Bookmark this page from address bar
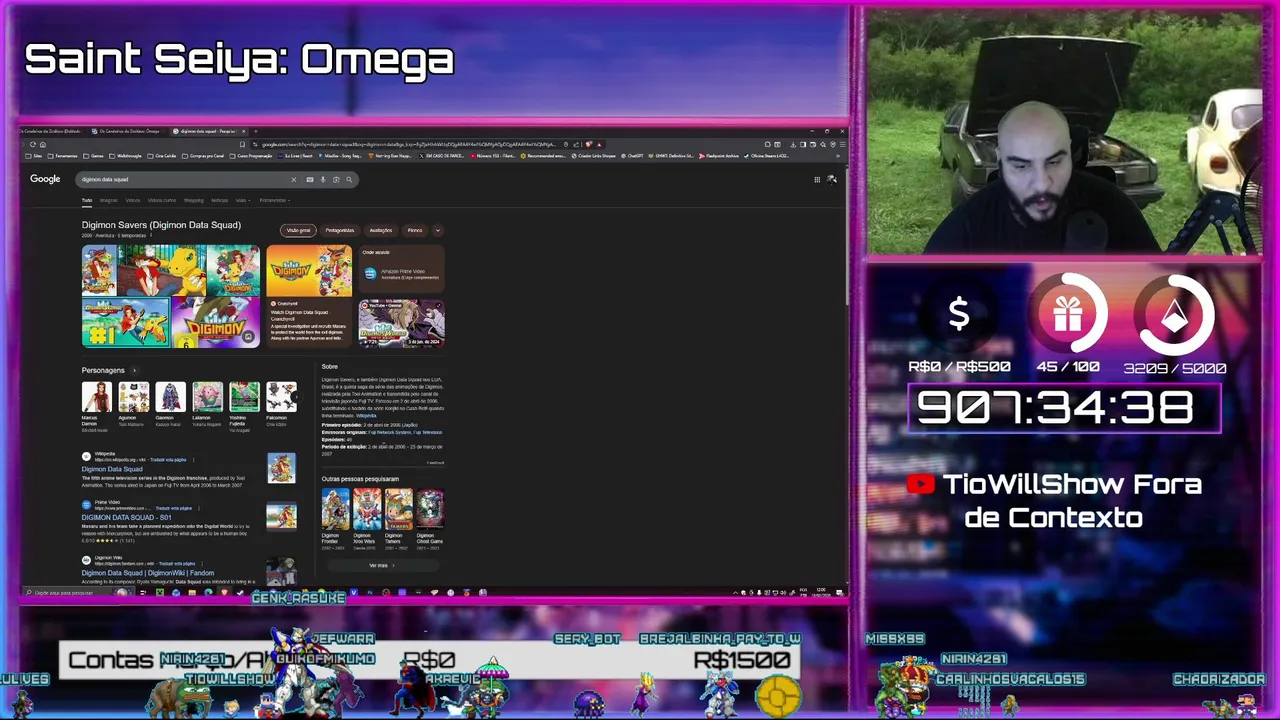Screen dimensions: 1280x720 click(x=242, y=144)
